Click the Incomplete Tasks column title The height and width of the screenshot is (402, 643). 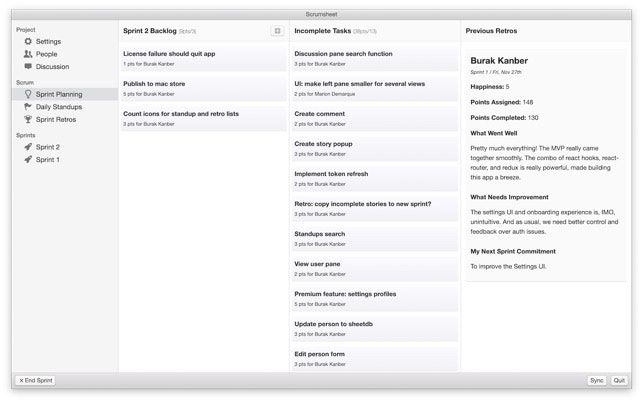tap(323, 31)
